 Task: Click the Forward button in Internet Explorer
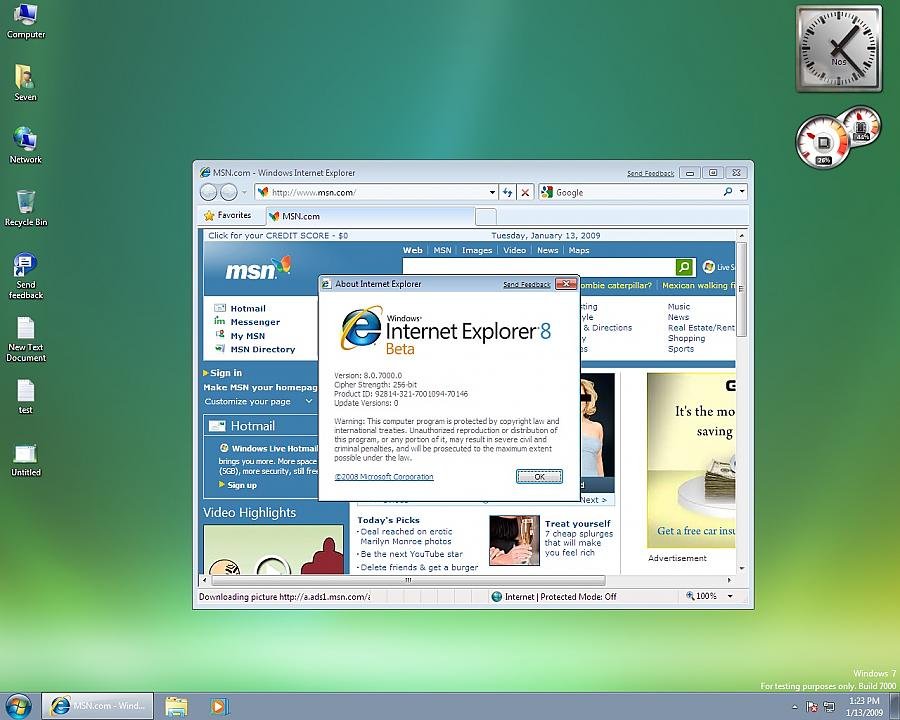228,192
